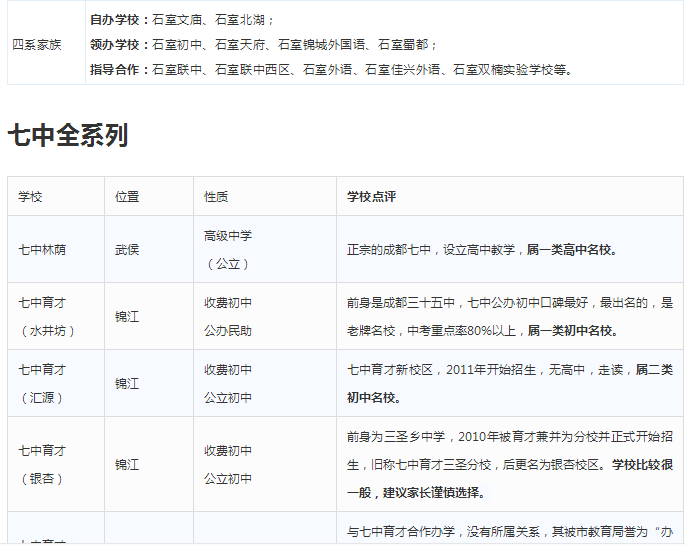Select the 七中育才 (银杏) school cell
The width and height of the screenshot is (685, 545).
click(x=47, y=464)
